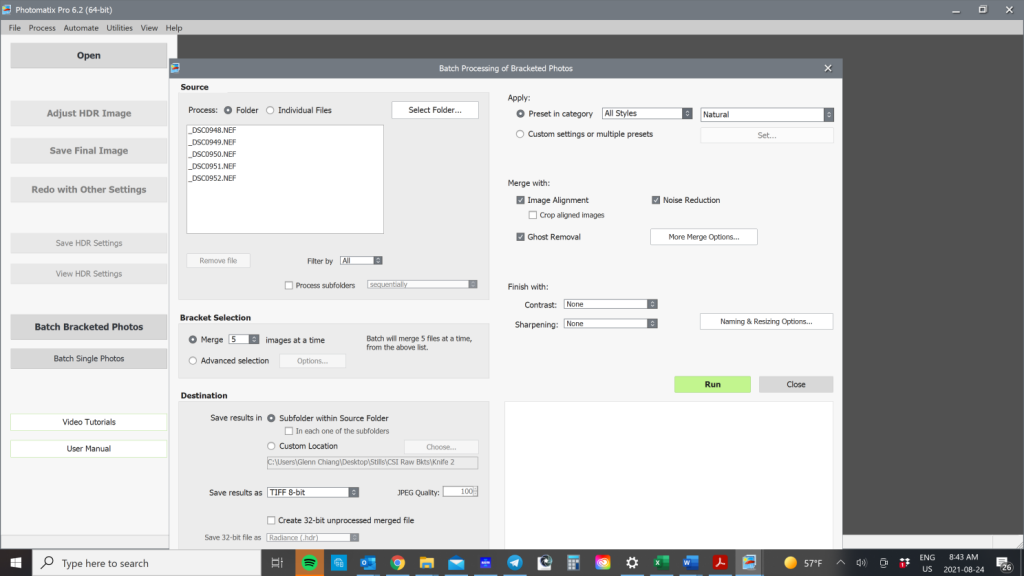Open the Automate menu

click(81, 28)
